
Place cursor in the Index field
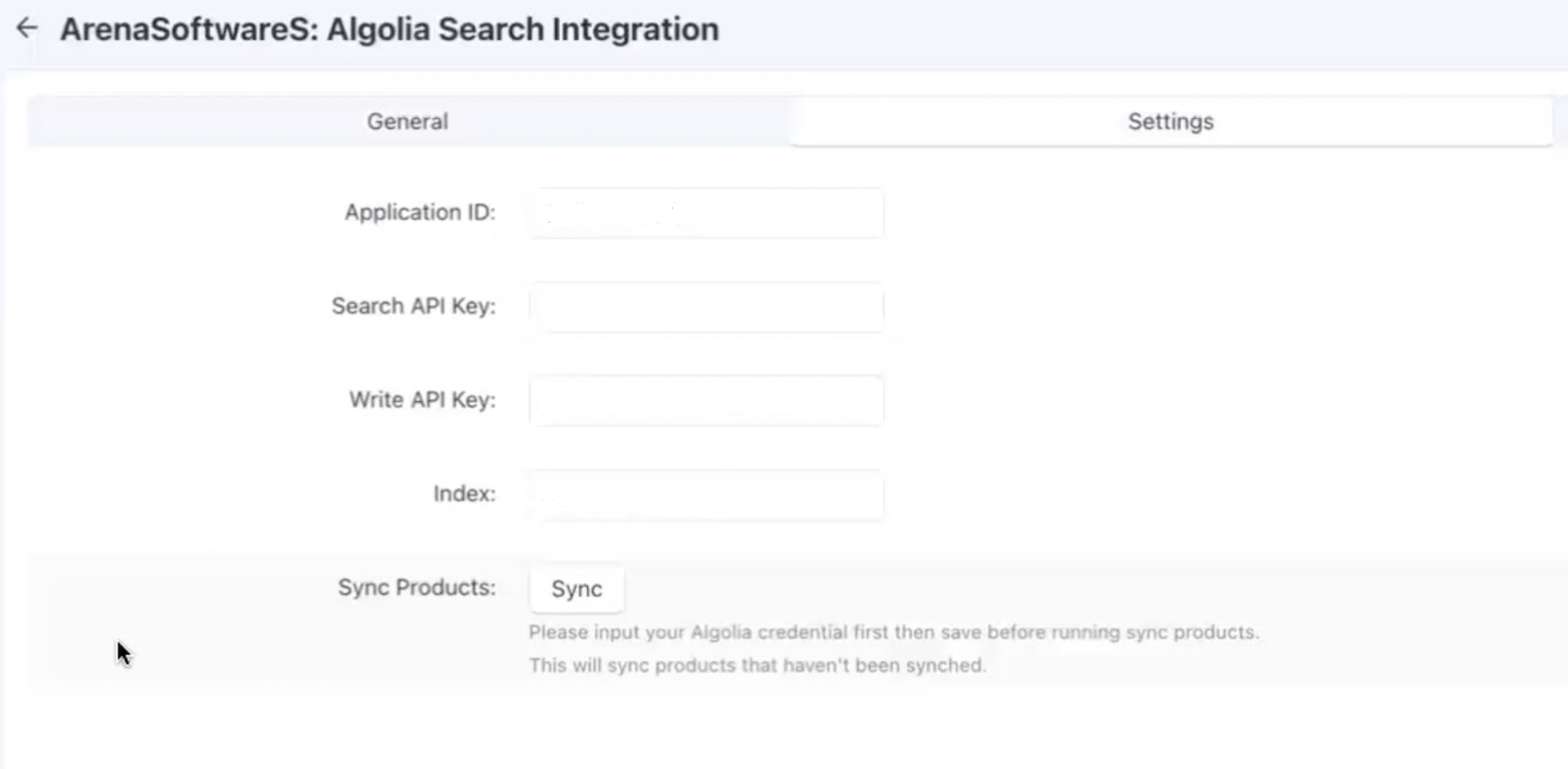(706, 494)
